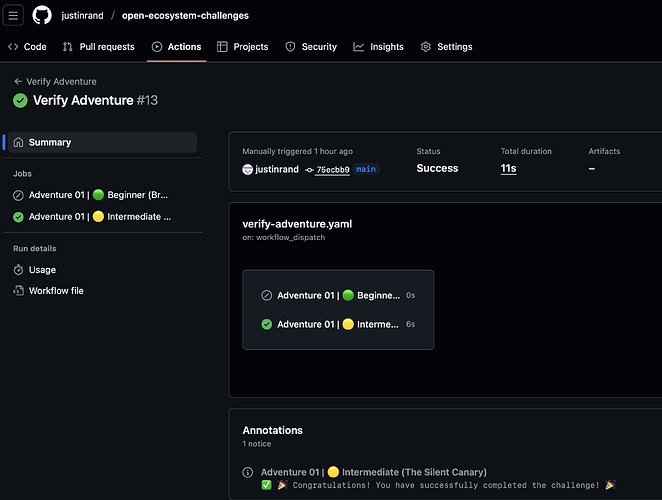Click the Insights graph icon
The width and height of the screenshot is (662, 500).
358,47
